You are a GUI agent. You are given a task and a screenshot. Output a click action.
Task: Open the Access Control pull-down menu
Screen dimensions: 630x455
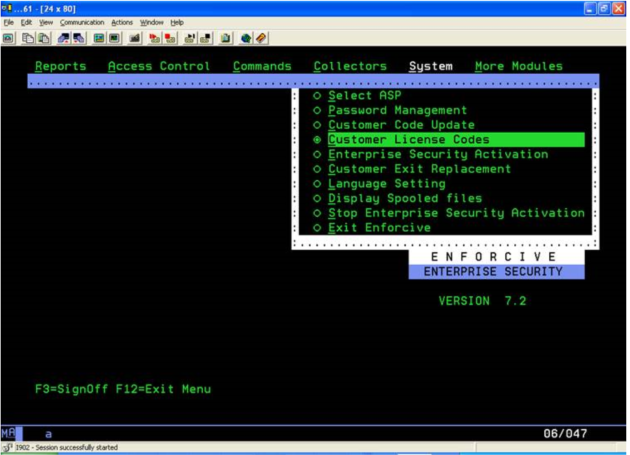click(159, 66)
